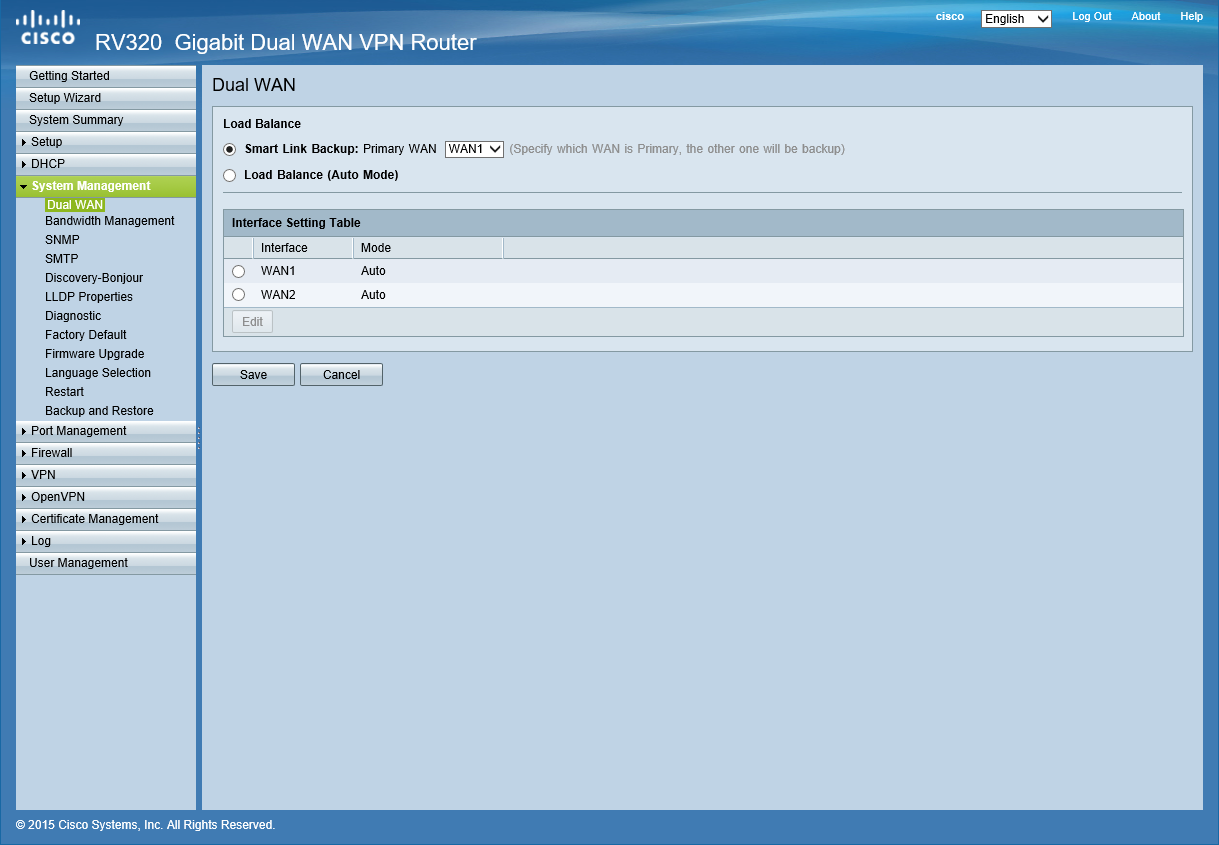Open the About link
Image resolution: width=1219 pixels, height=845 pixels.
click(1146, 17)
